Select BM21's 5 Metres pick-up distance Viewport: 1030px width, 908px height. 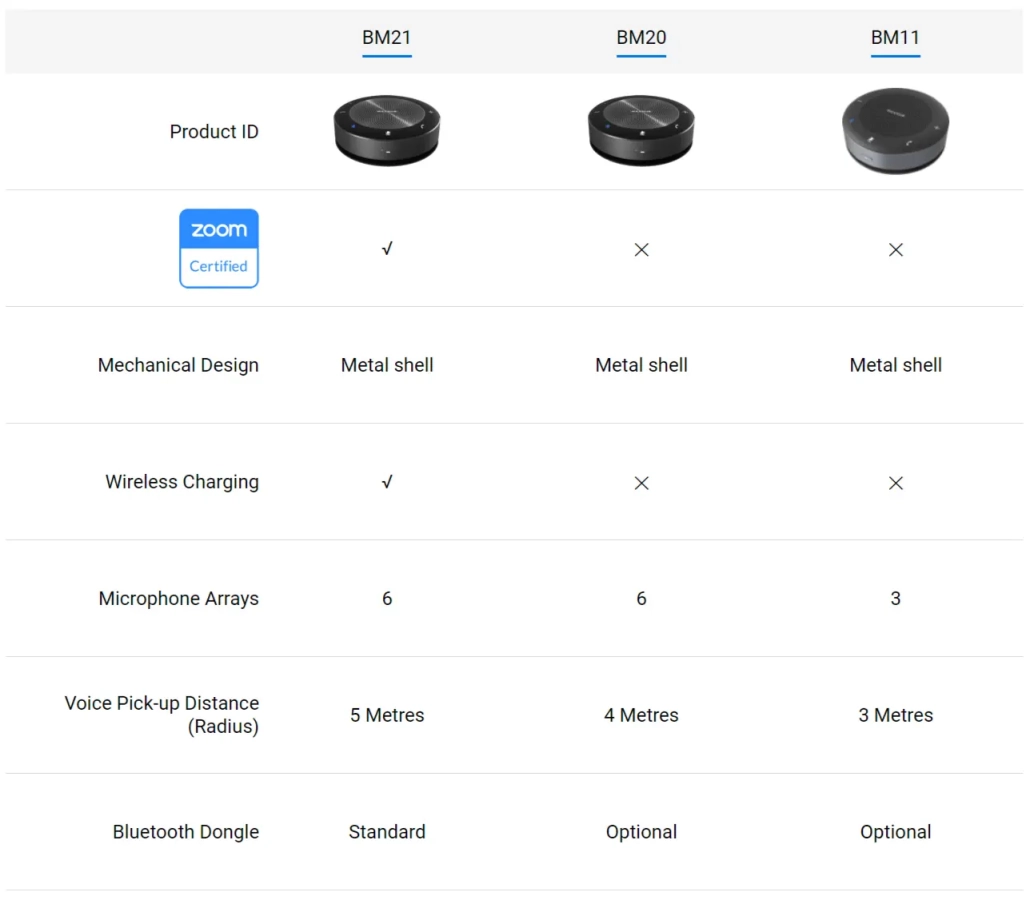pyautogui.click(x=387, y=715)
